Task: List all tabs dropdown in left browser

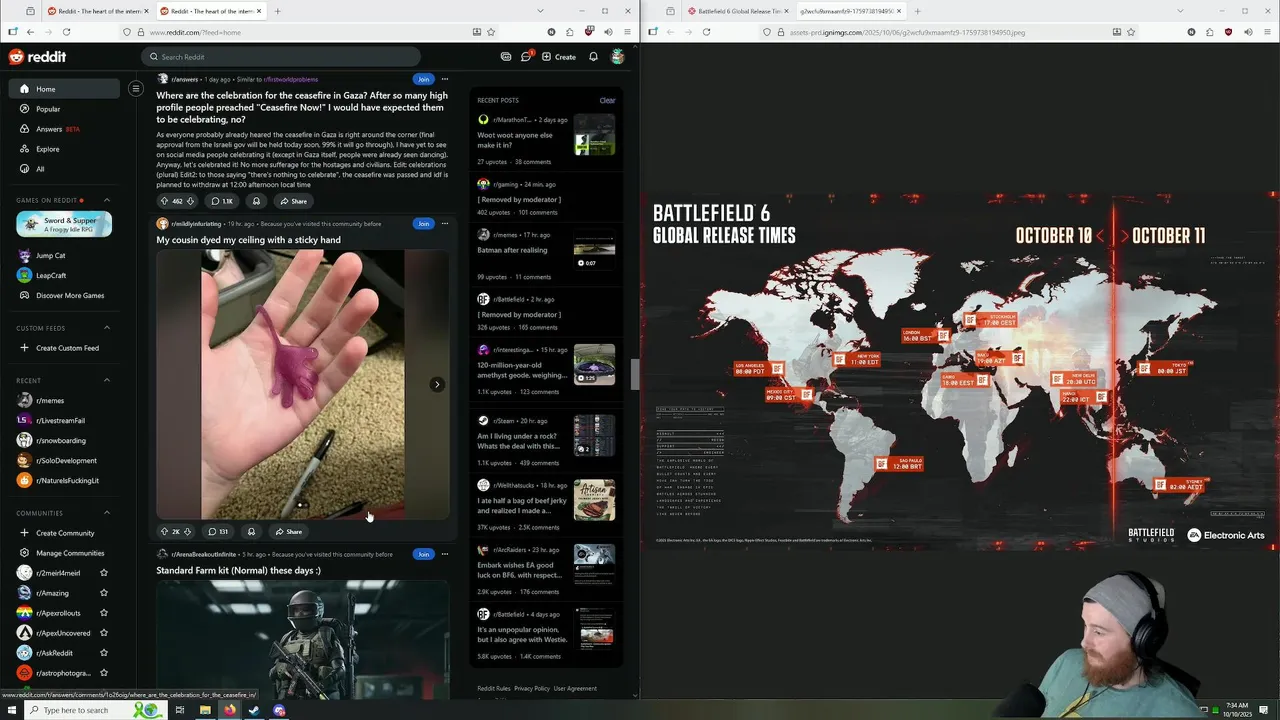Action: point(540,11)
